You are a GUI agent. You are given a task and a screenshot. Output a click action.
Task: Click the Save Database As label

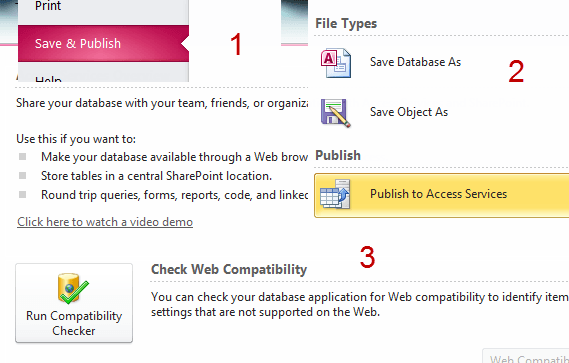point(416,62)
